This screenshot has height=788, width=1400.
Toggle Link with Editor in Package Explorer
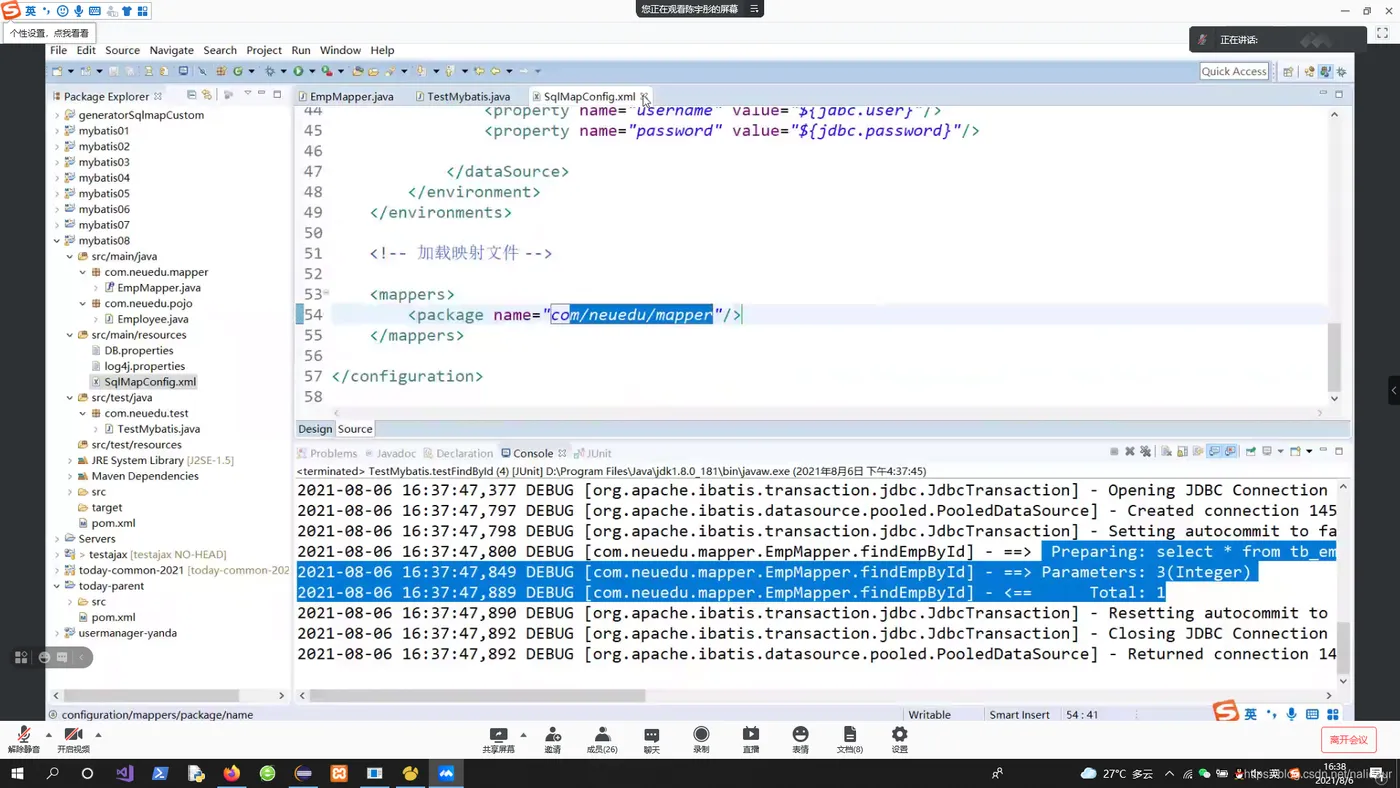207,95
